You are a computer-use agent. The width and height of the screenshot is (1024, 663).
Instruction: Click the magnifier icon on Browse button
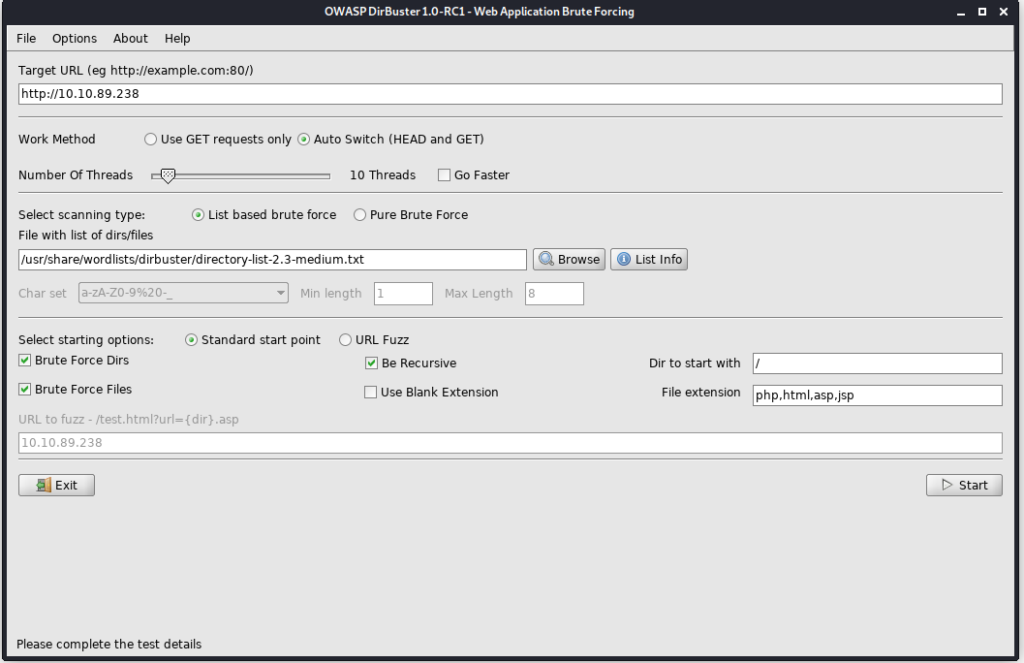546,259
